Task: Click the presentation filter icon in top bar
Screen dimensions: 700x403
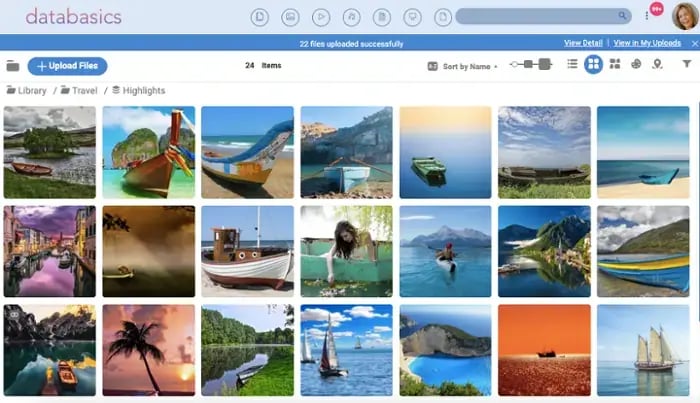Action: click(412, 17)
